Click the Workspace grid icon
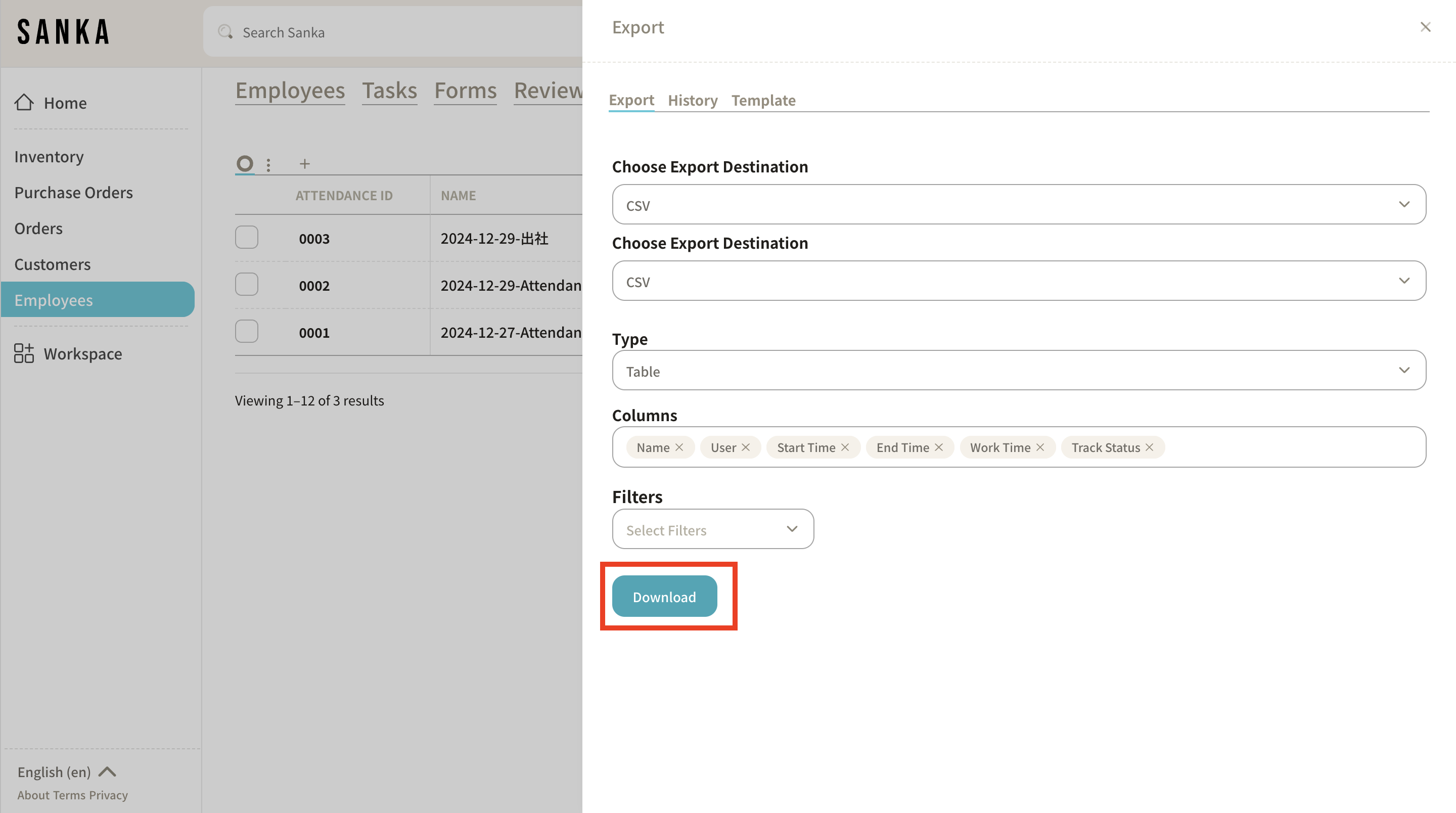Viewport: 1456px width, 813px height. (24, 353)
